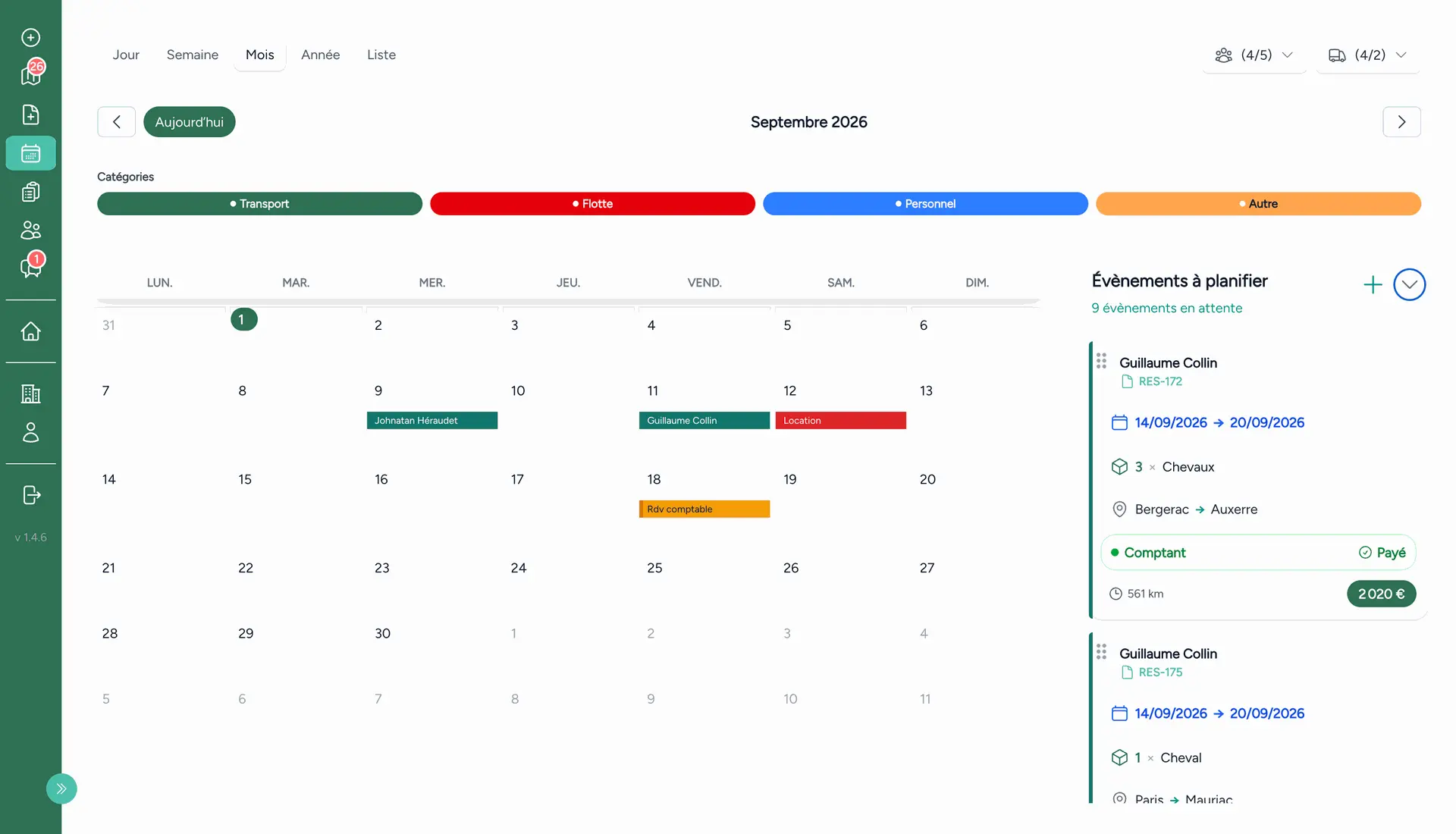Image resolution: width=1456 pixels, height=834 pixels.
Task: Click document icon next to RES-175
Action: (x=1127, y=673)
